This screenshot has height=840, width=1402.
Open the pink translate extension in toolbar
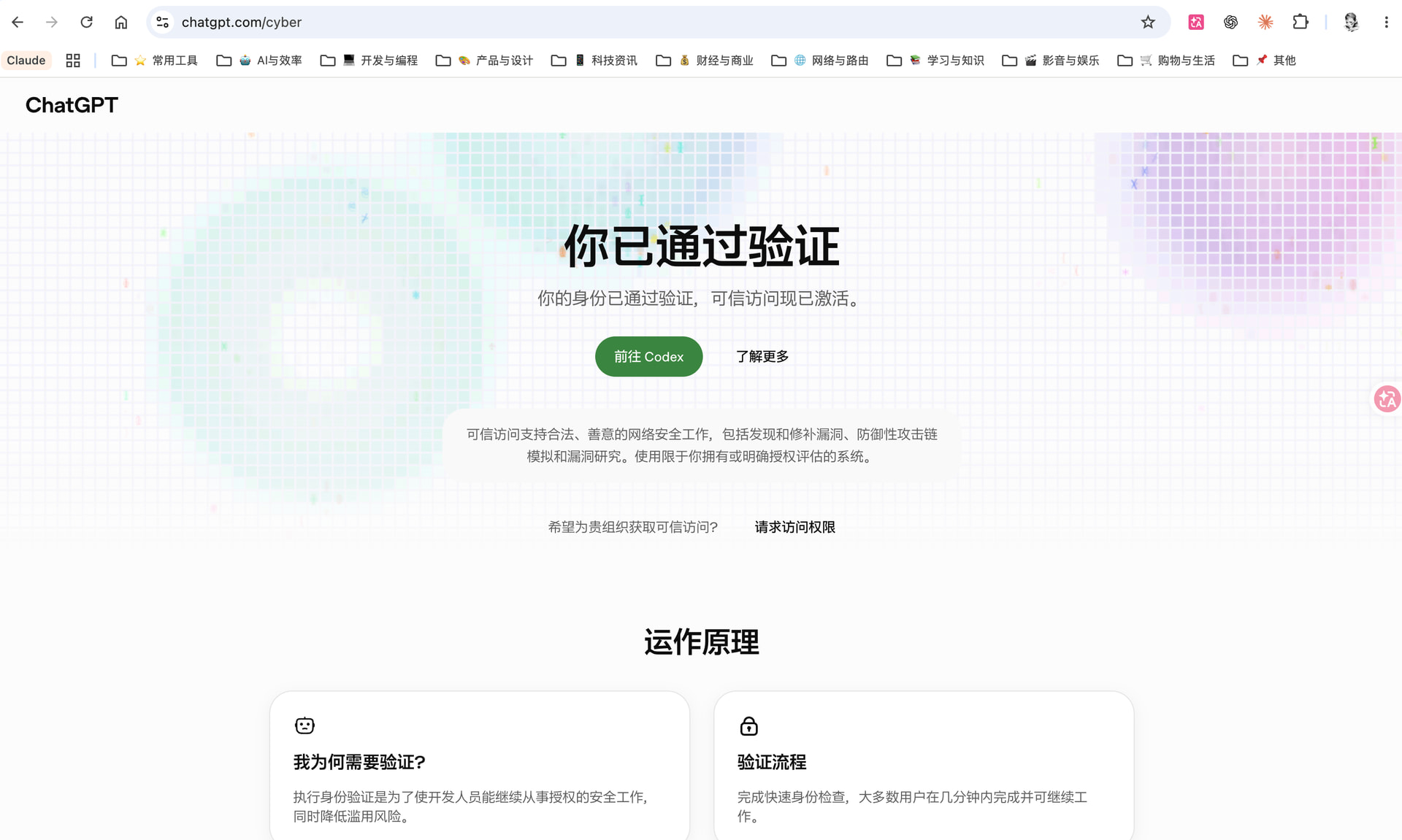1196,23
